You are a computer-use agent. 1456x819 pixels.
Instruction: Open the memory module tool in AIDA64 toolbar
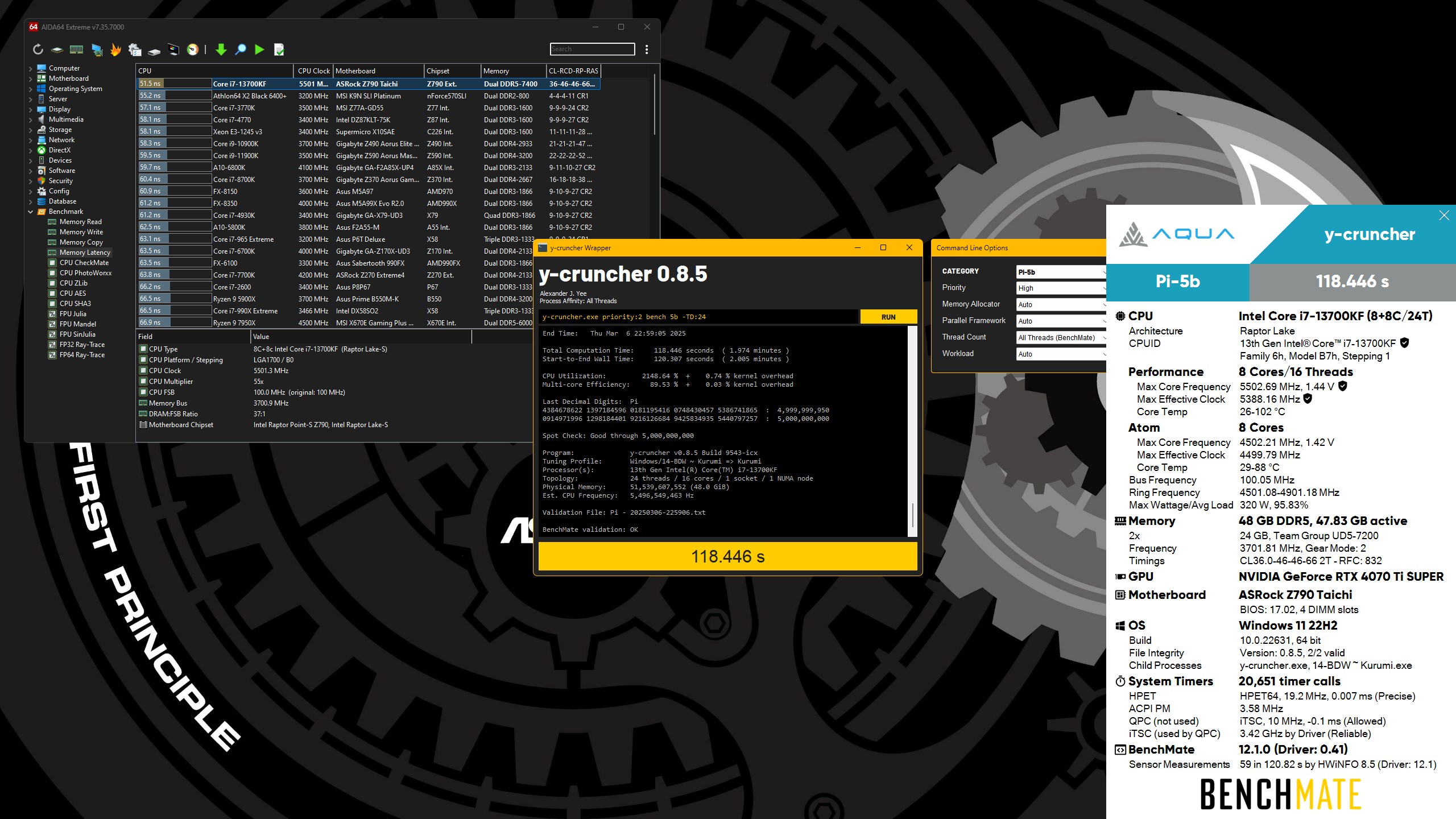pyautogui.click(x=76, y=49)
